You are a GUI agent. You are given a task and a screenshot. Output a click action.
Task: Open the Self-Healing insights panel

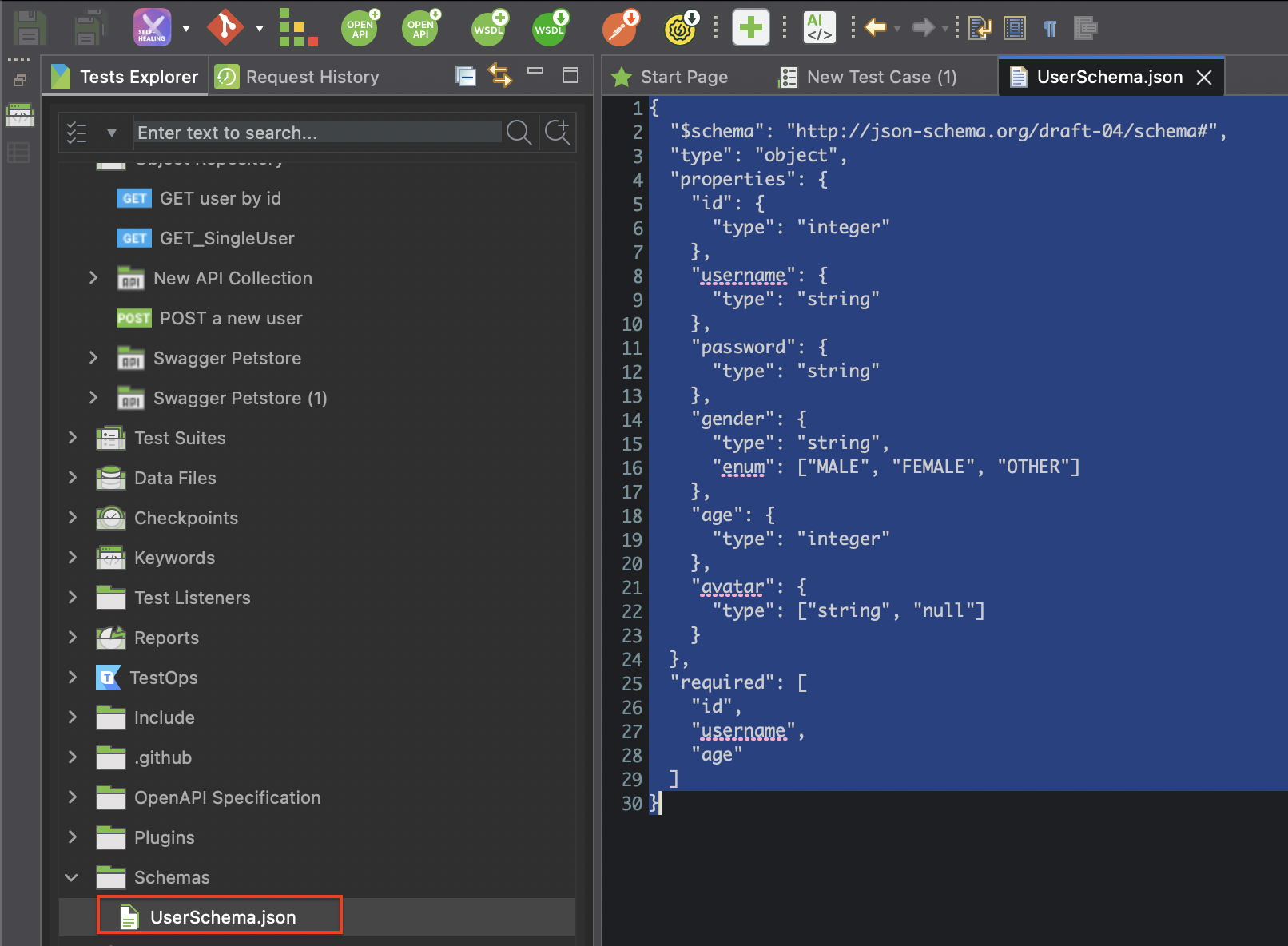tap(151, 26)
